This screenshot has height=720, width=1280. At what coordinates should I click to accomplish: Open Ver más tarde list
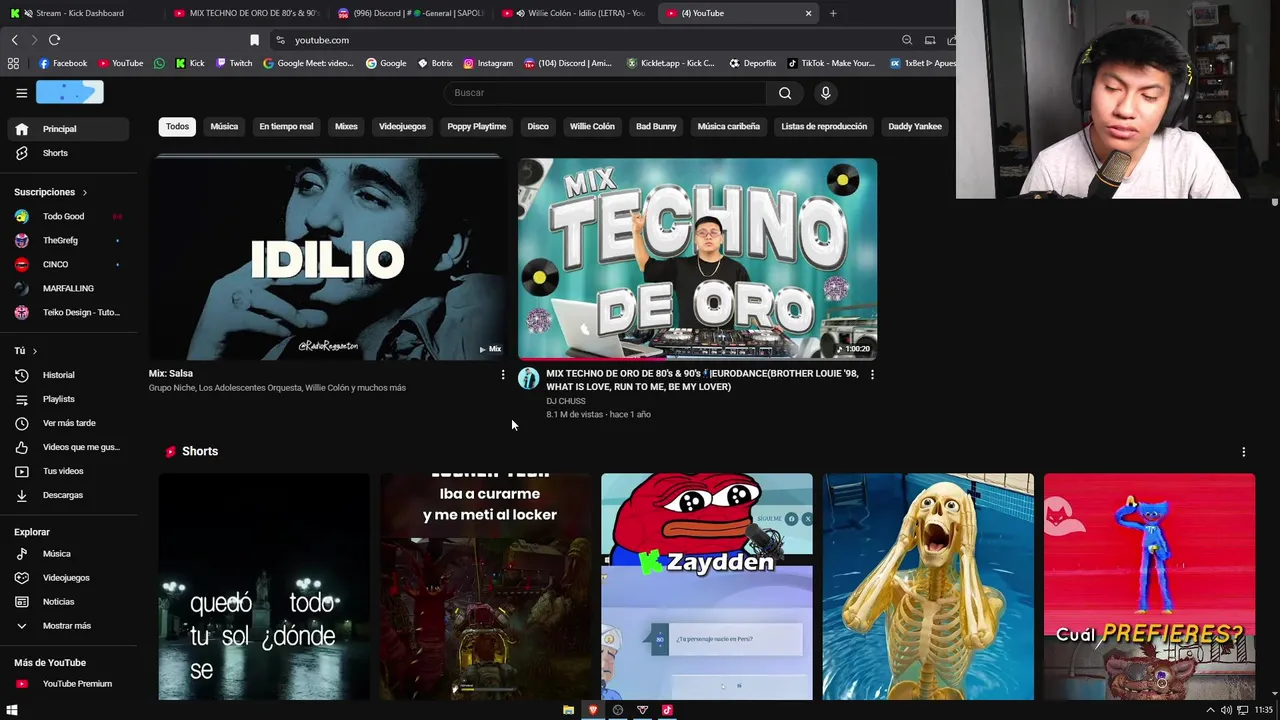(x=68, y=423)
